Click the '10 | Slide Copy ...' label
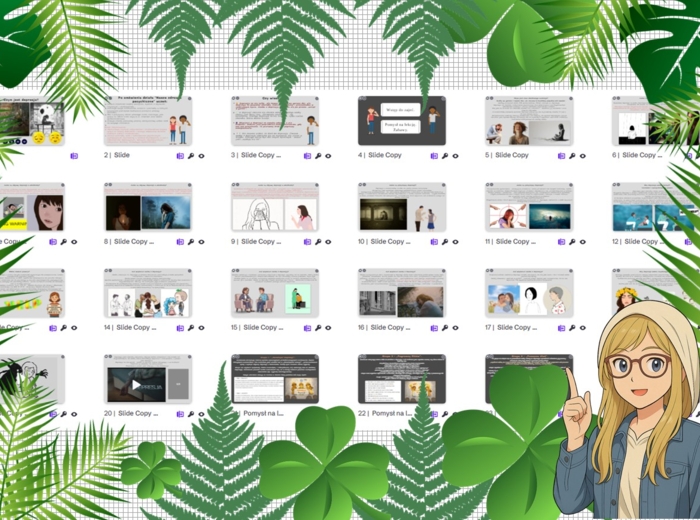 tap(384, 241)
